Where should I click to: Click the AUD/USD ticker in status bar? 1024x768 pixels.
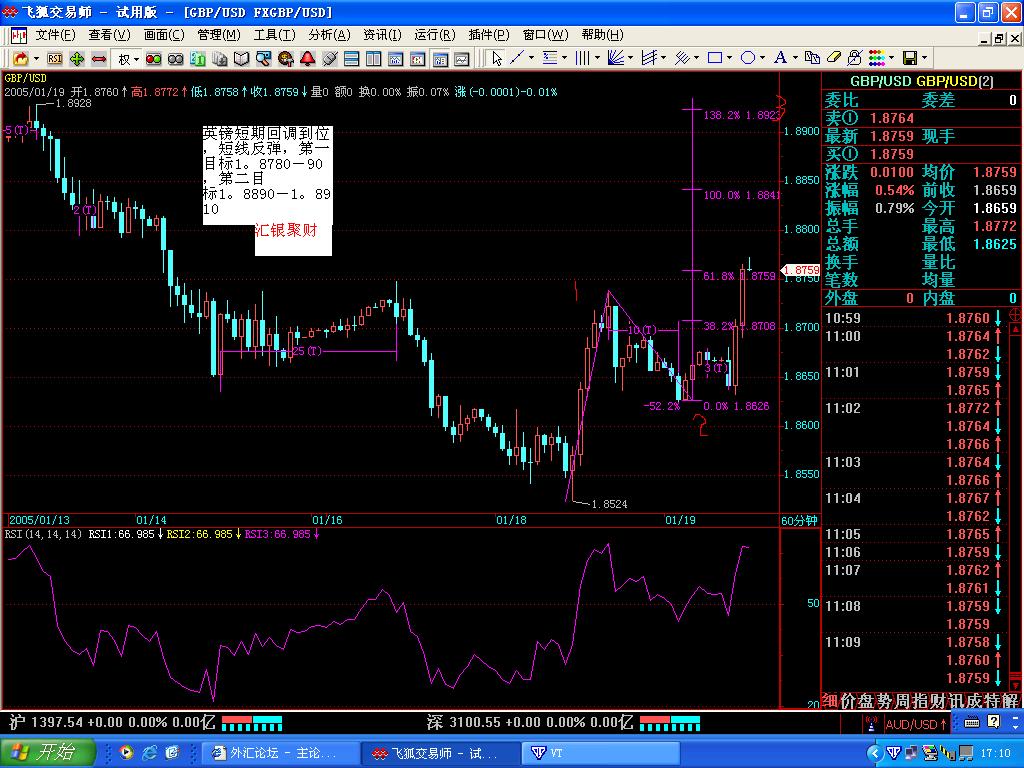coord(916,724)
